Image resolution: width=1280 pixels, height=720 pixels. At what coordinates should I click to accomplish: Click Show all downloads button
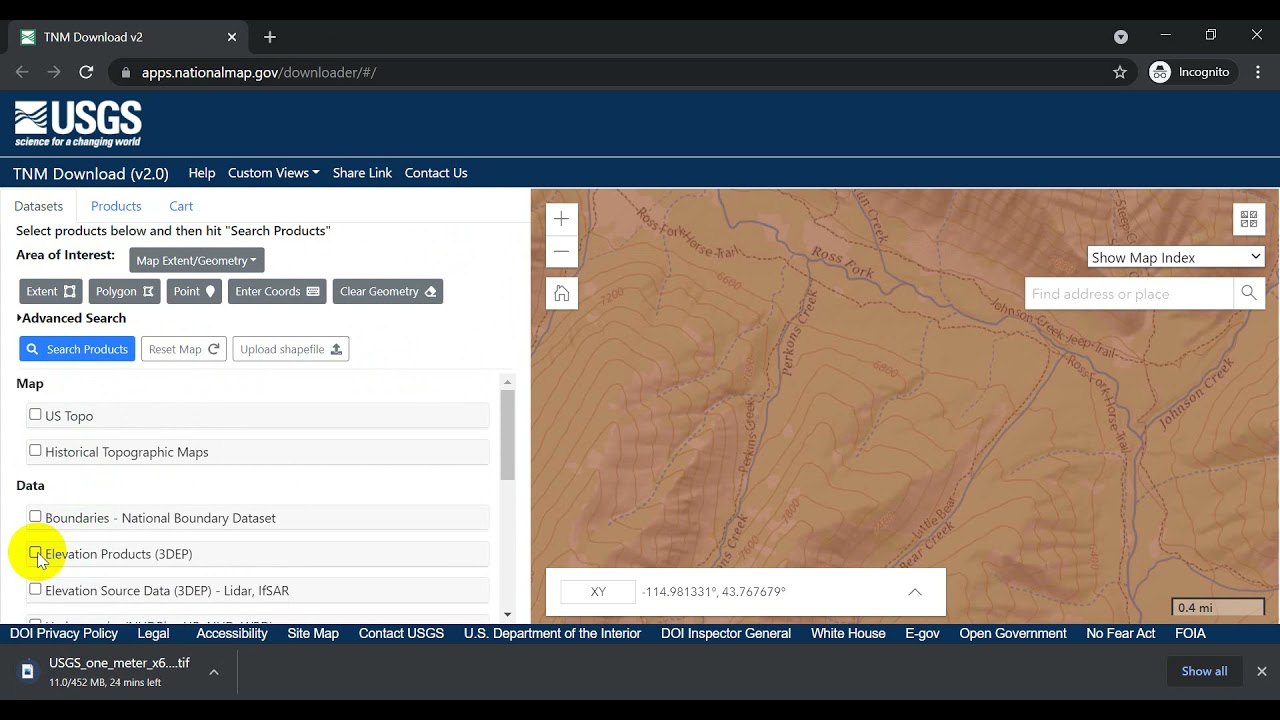pos(1204,671)
